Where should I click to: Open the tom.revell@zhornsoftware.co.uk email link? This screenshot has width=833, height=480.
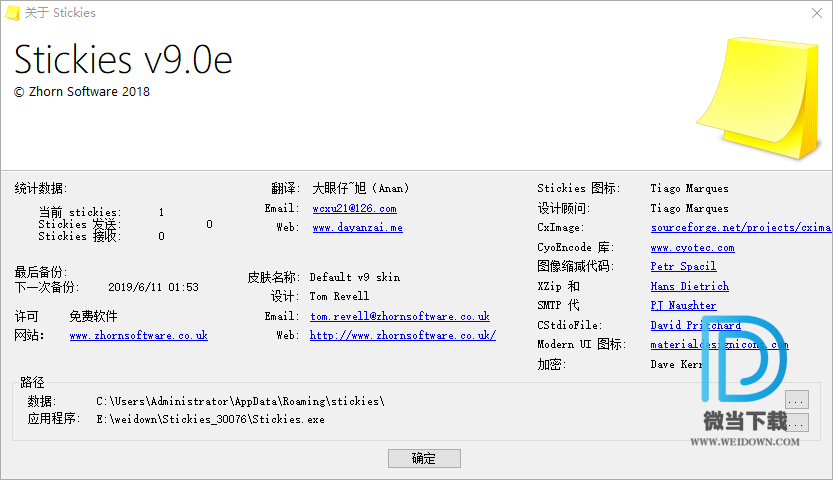tap(400, 316)
